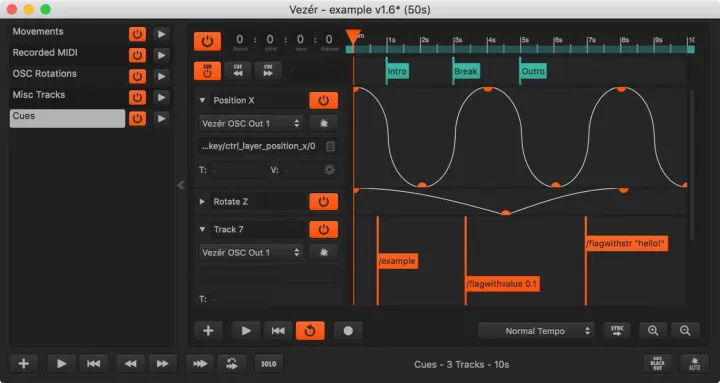Toggle power for Misc Tracks composition
Screen dimensions: 720x383
coord(137,97)
